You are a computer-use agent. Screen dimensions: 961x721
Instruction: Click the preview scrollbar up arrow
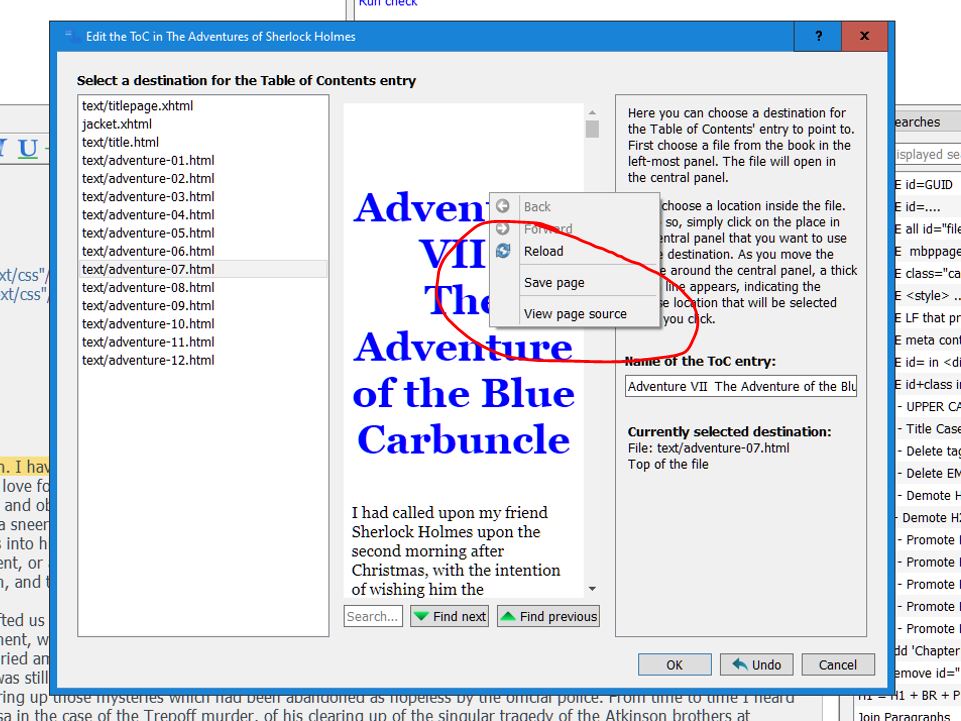click(592, 112)
